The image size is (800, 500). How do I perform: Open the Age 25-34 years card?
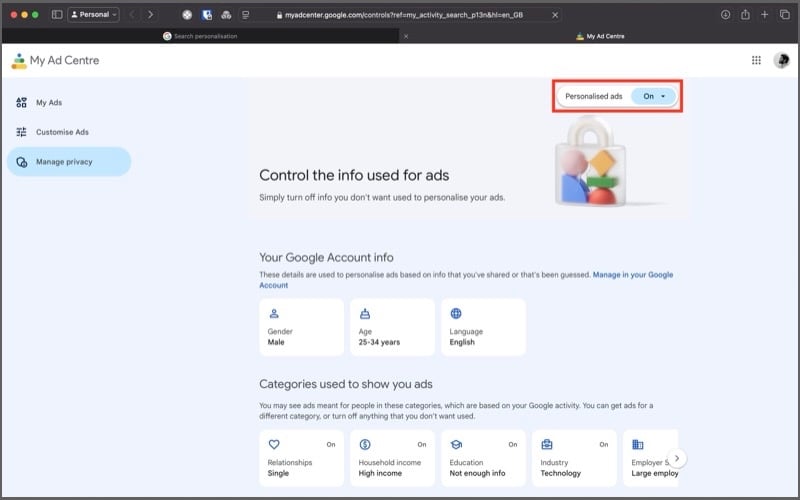pos(392,328)
